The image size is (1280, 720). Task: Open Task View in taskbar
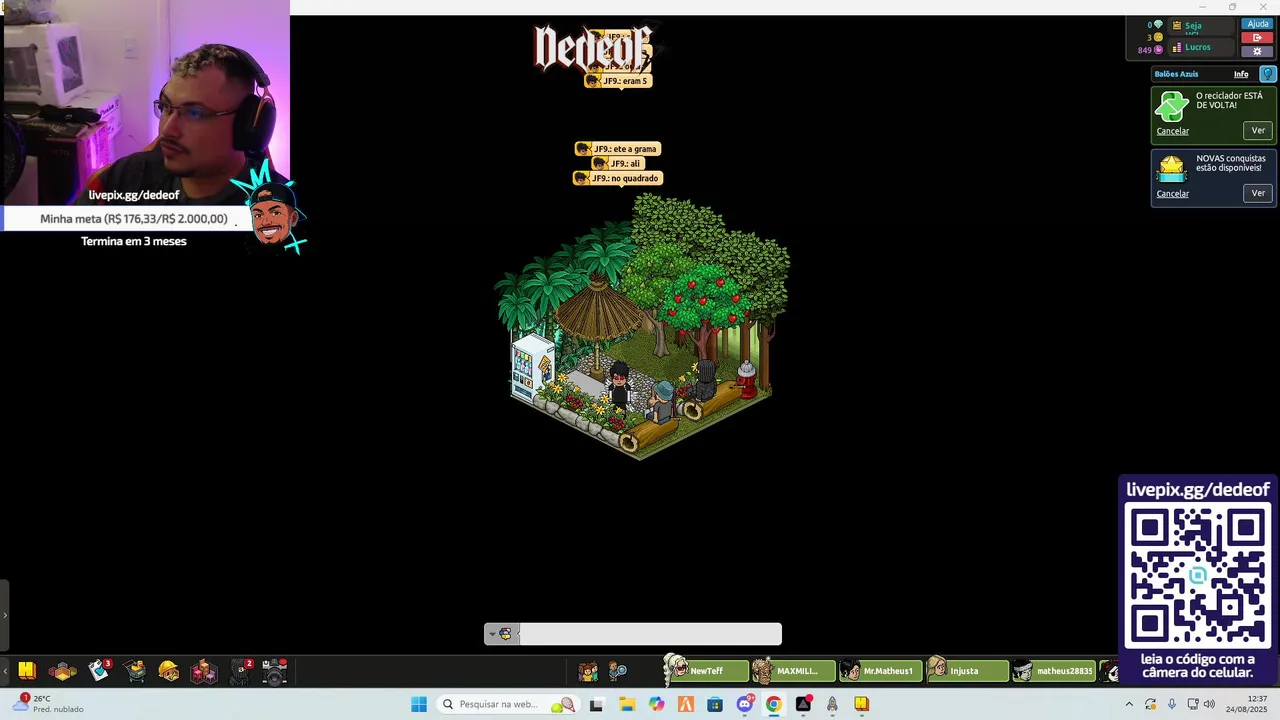(x=596, y=704)
